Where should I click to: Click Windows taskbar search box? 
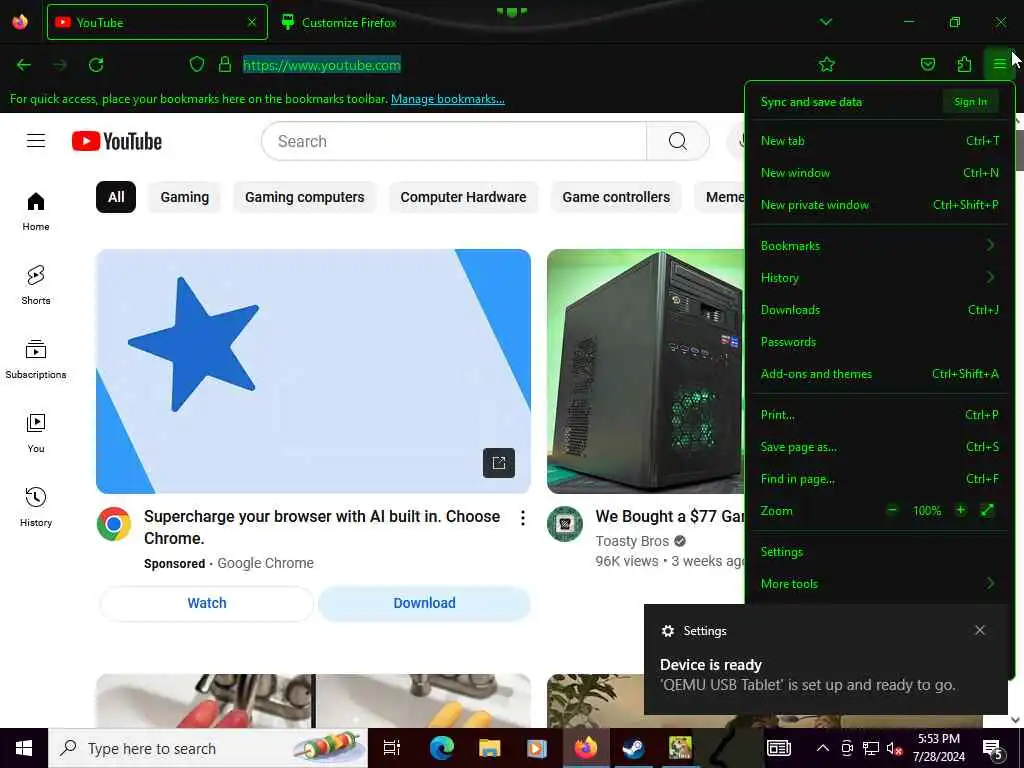(208, 748)
